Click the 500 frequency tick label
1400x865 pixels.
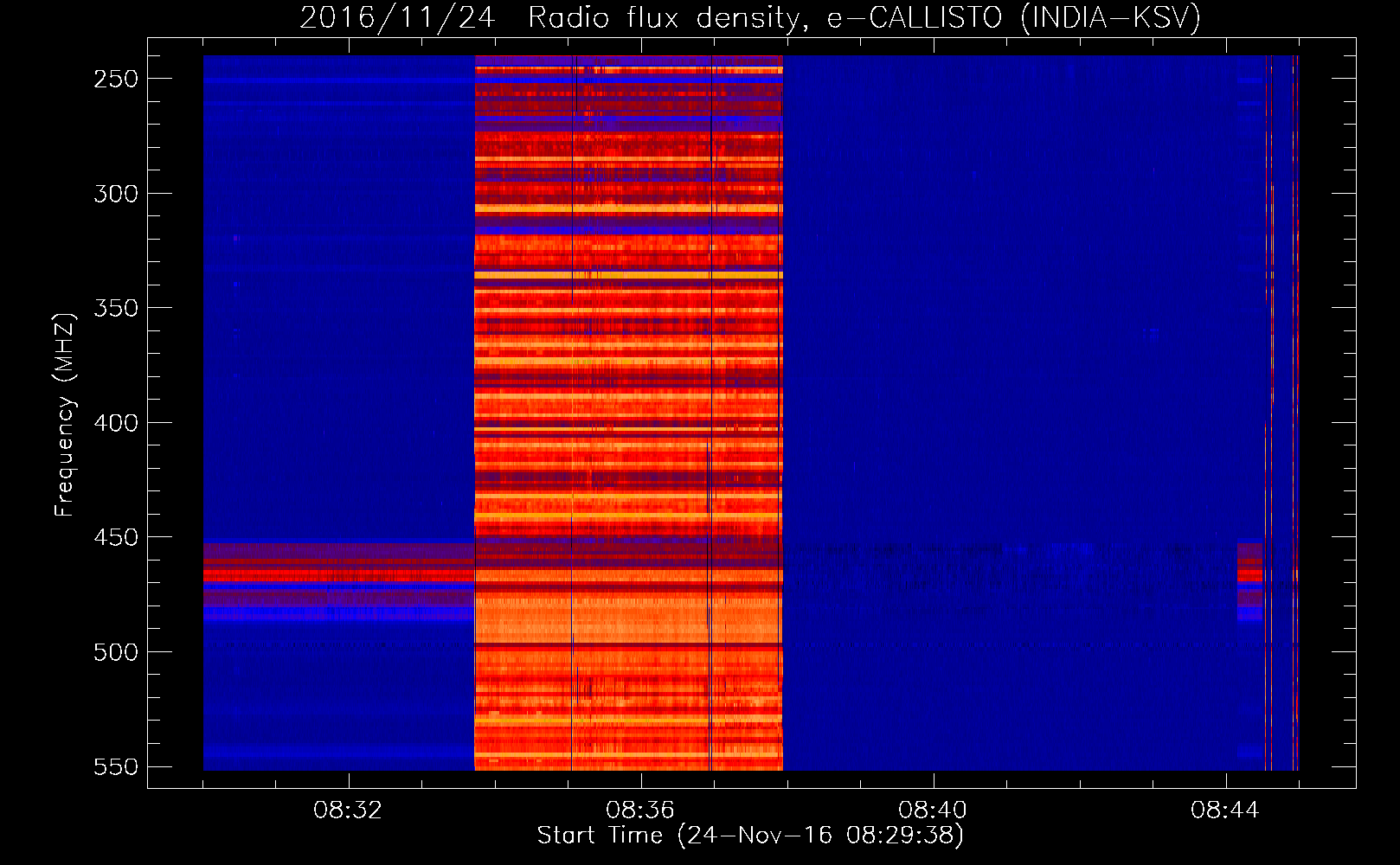[x=116, y=652]
